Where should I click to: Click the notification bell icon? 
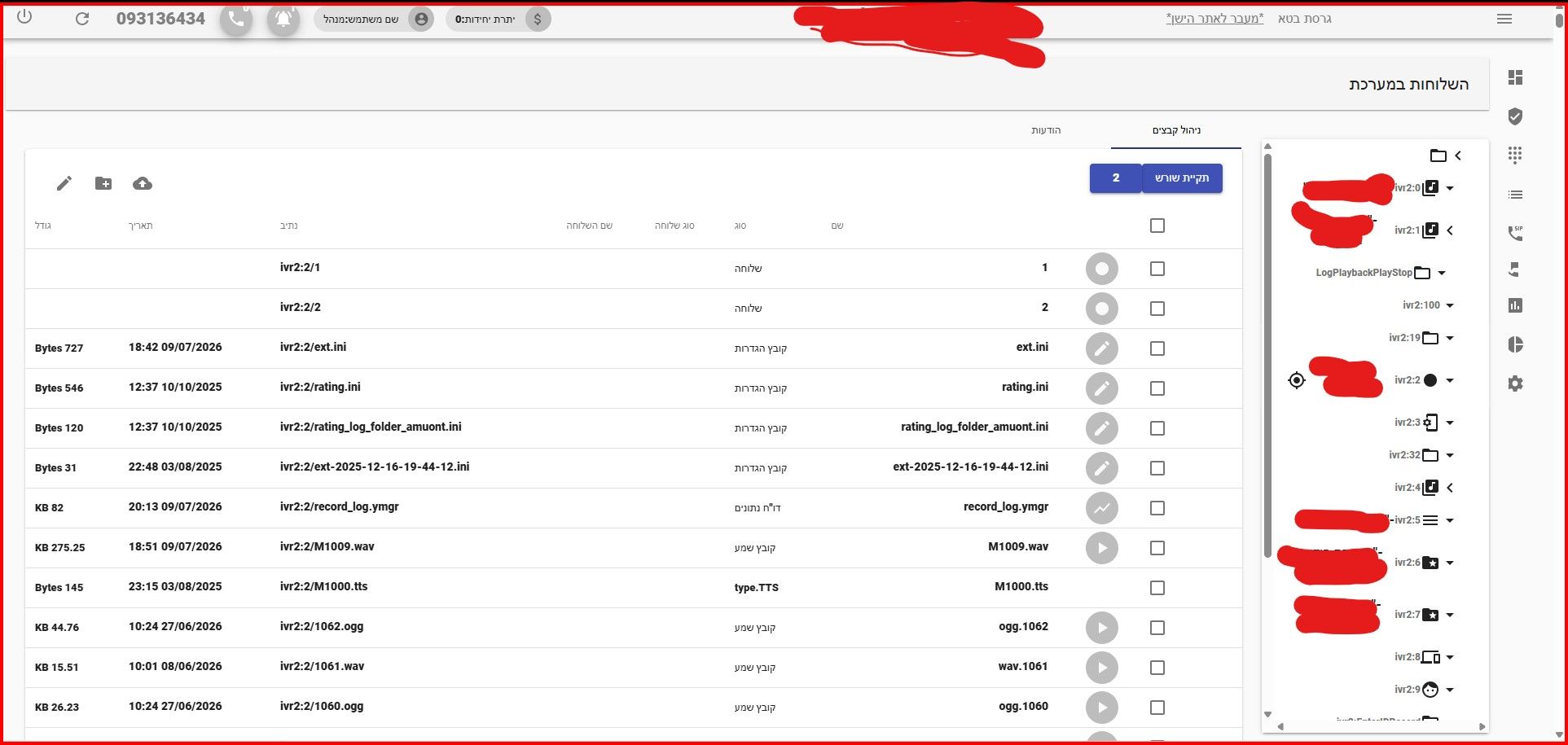coord(283,19)
